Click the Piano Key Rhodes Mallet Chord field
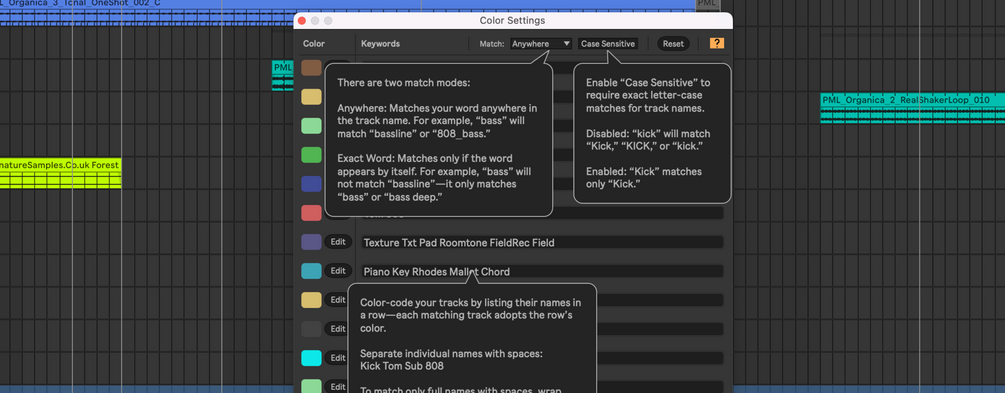Image resolution: width=1005 pixels, height=393 pixels. pos(542,271)
